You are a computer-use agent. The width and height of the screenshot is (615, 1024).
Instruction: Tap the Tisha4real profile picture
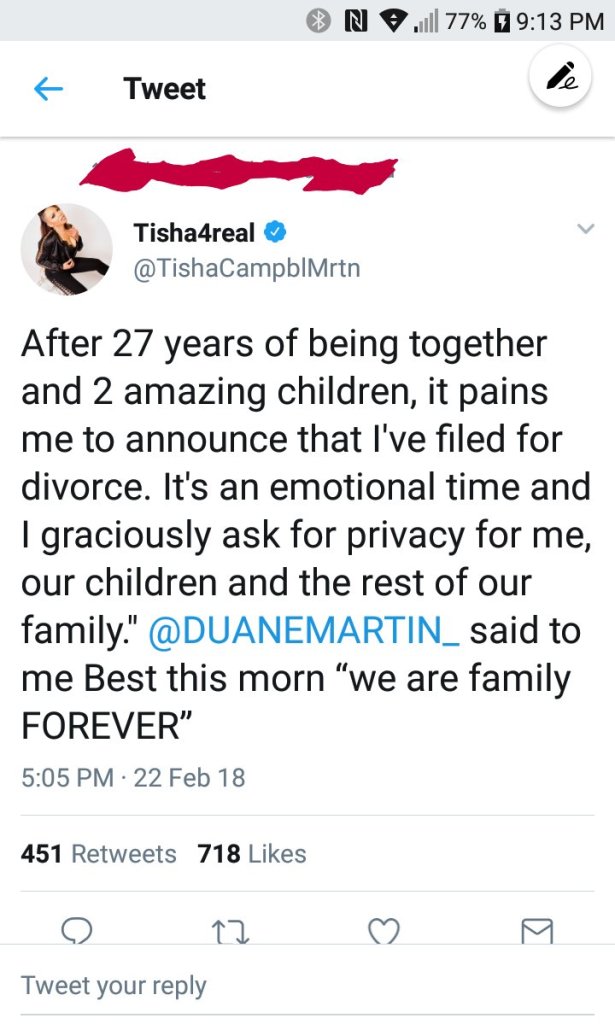tap(66, 249)
